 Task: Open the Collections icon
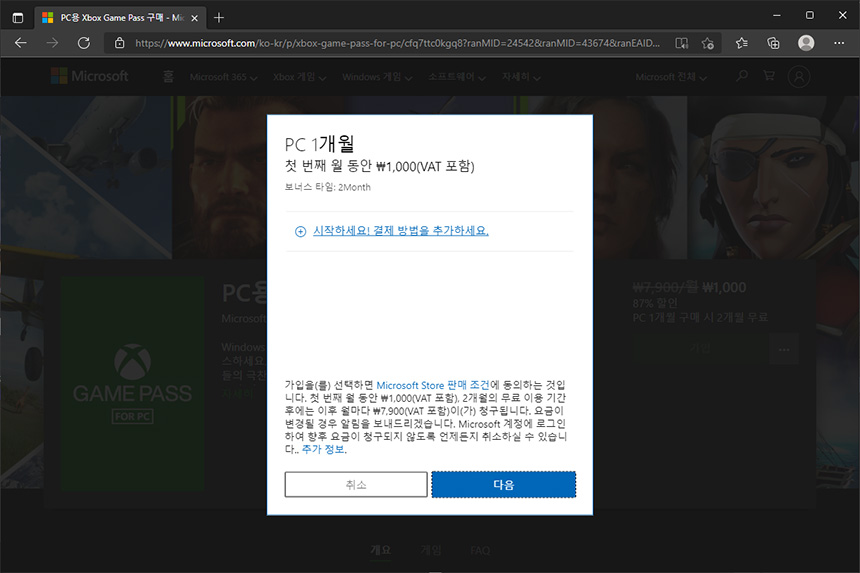tap(773, 43)
